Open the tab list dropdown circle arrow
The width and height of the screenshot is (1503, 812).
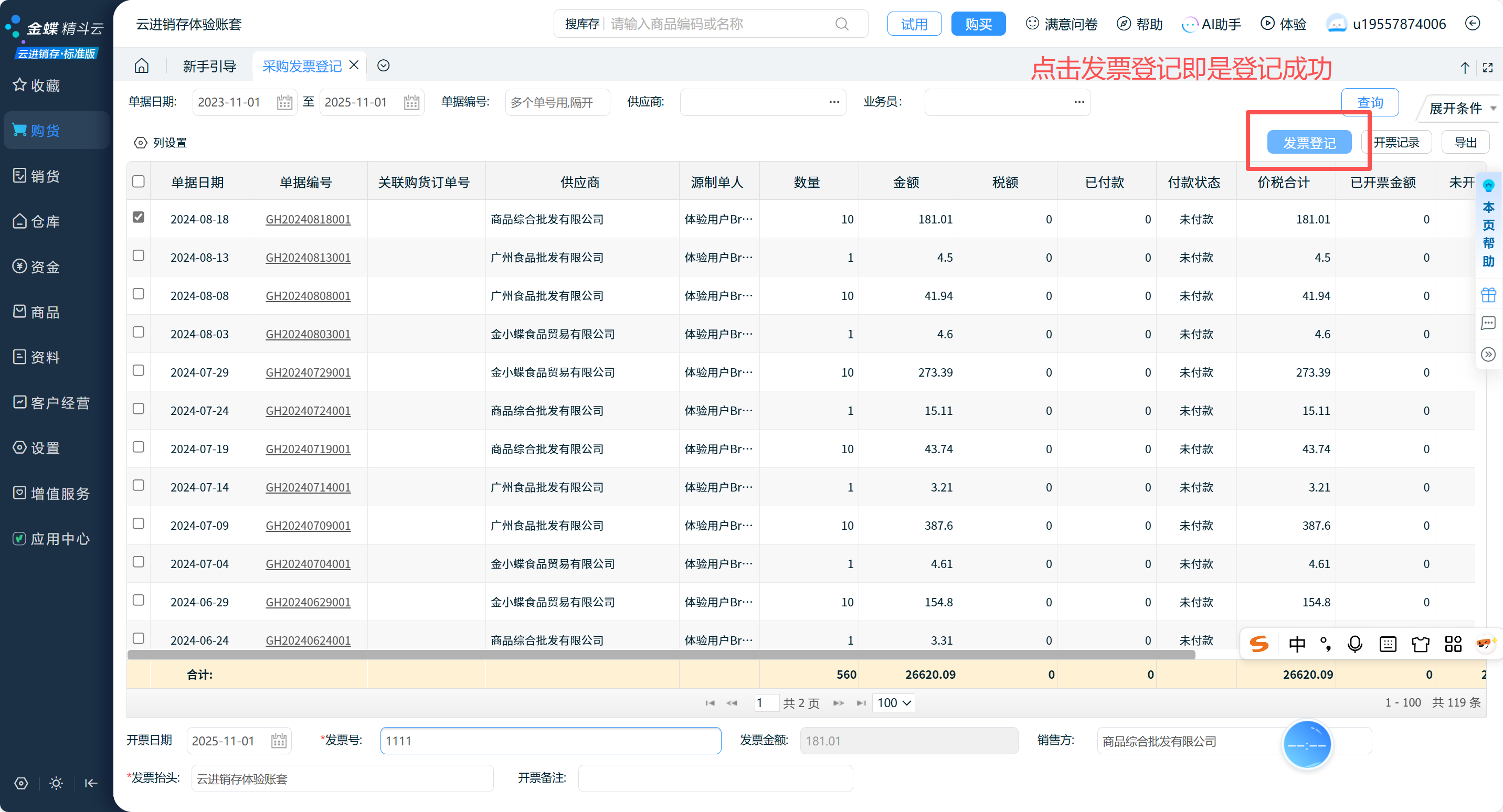point(383,66)
